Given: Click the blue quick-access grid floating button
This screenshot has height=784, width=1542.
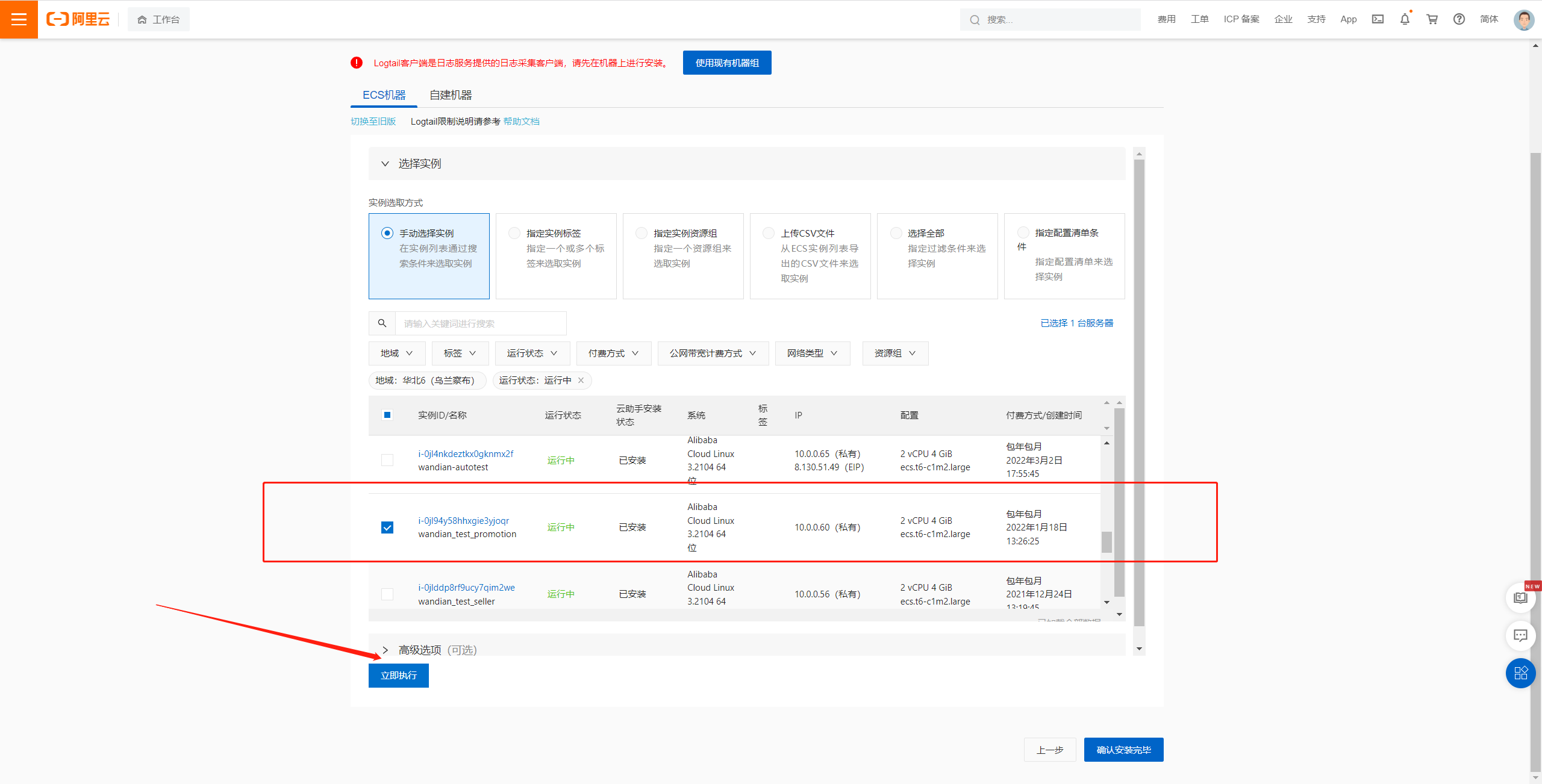Looking at the screenshot, I should click(1520, 673).
